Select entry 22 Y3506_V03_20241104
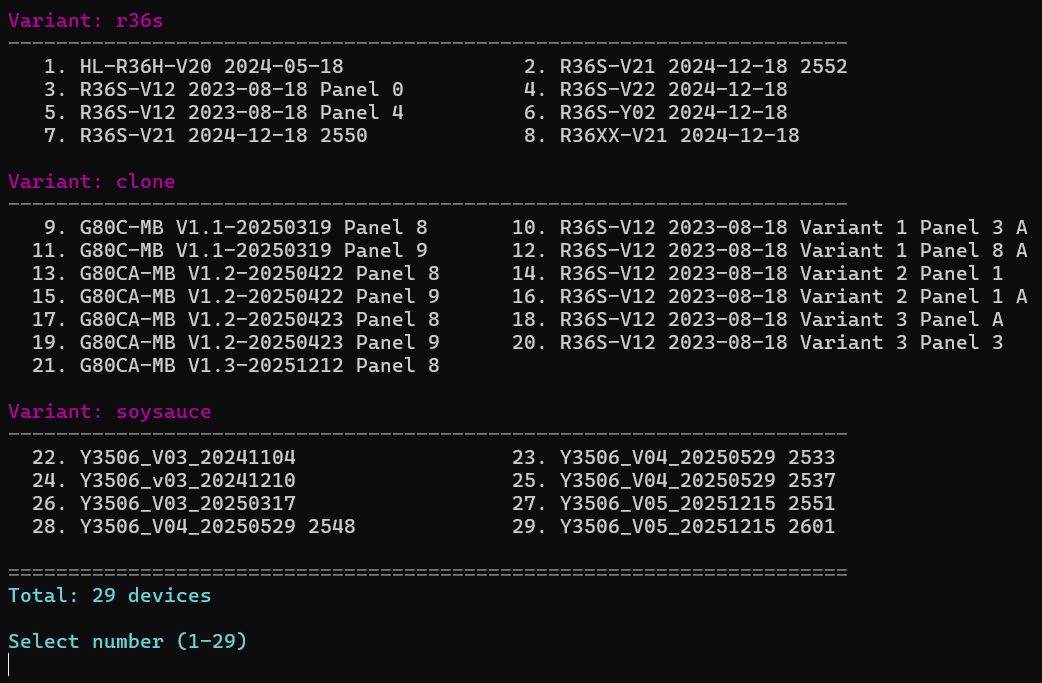Viewport: 1042px width, 683px height. [163, 457]
